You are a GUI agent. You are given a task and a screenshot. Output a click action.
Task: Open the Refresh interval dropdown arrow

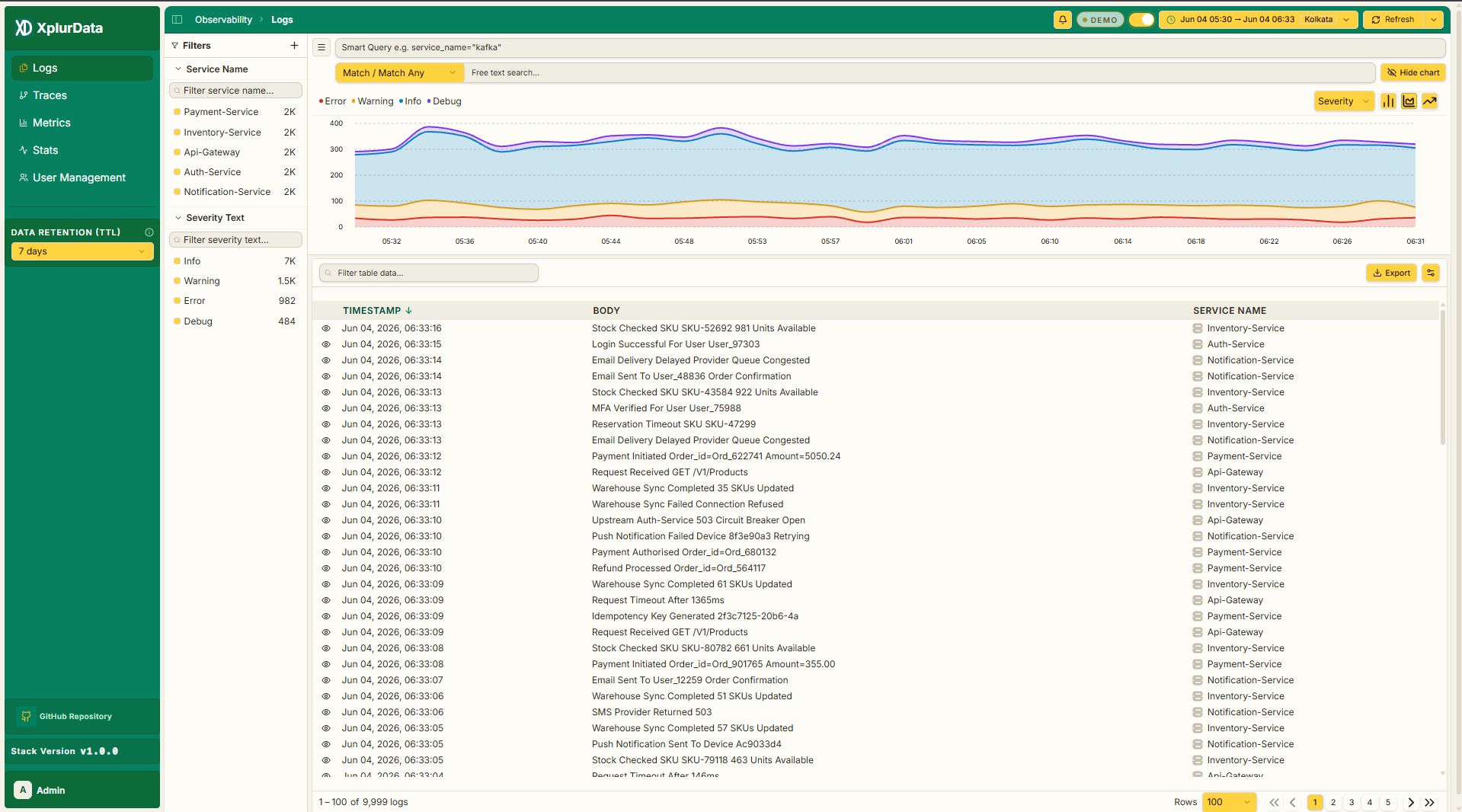click(1434, 20)
